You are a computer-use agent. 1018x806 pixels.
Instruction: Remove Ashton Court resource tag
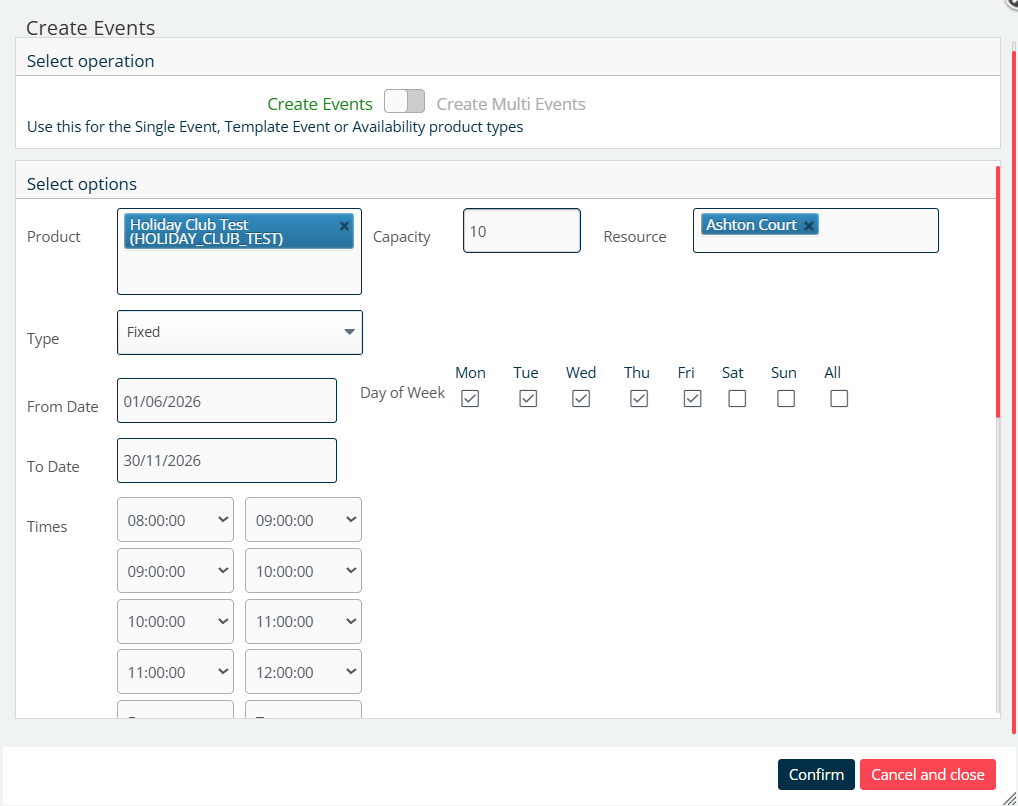809,225
